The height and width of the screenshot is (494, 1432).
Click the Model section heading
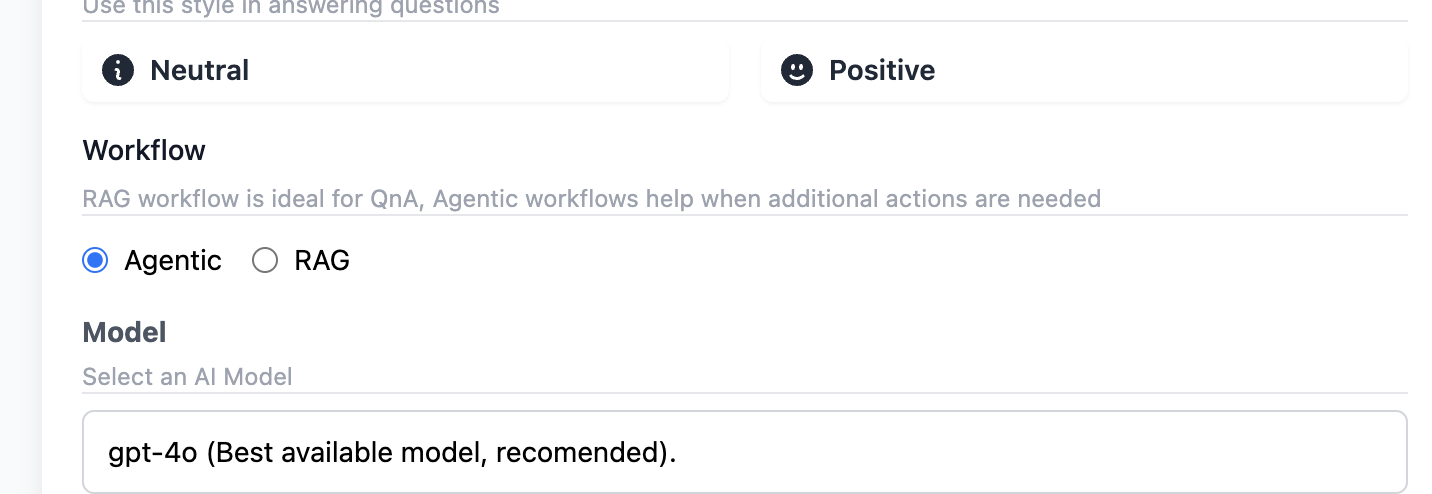tap(124, 332)
